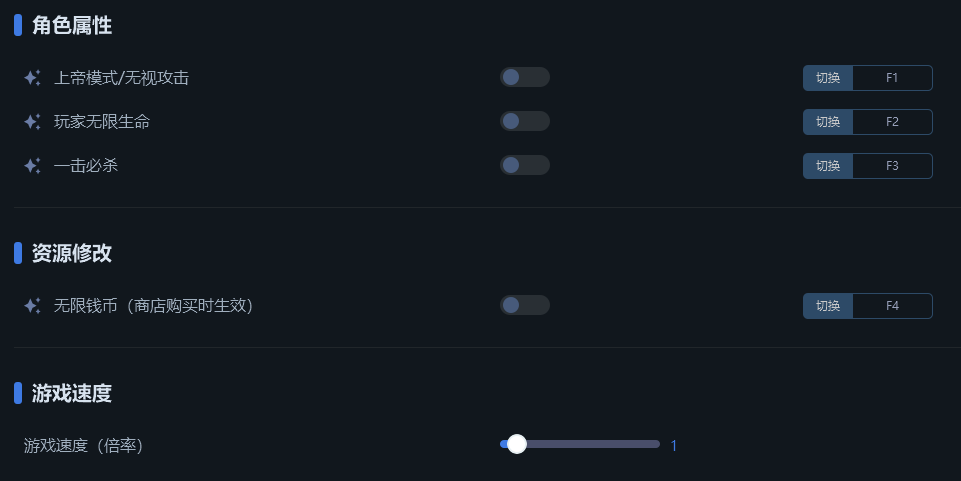This screenshot has height=481, width=961.
Task: Select the F4 hotkey field
Action: pos(892,306)
